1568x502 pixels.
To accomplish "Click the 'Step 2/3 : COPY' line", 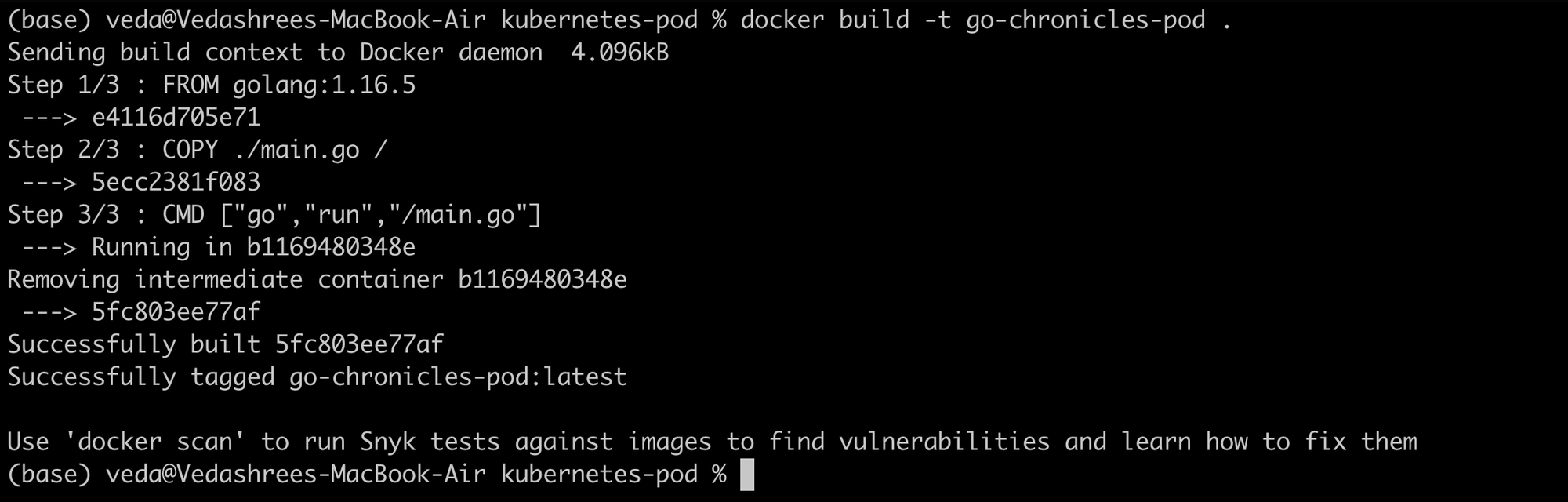I will click(198, 150).
